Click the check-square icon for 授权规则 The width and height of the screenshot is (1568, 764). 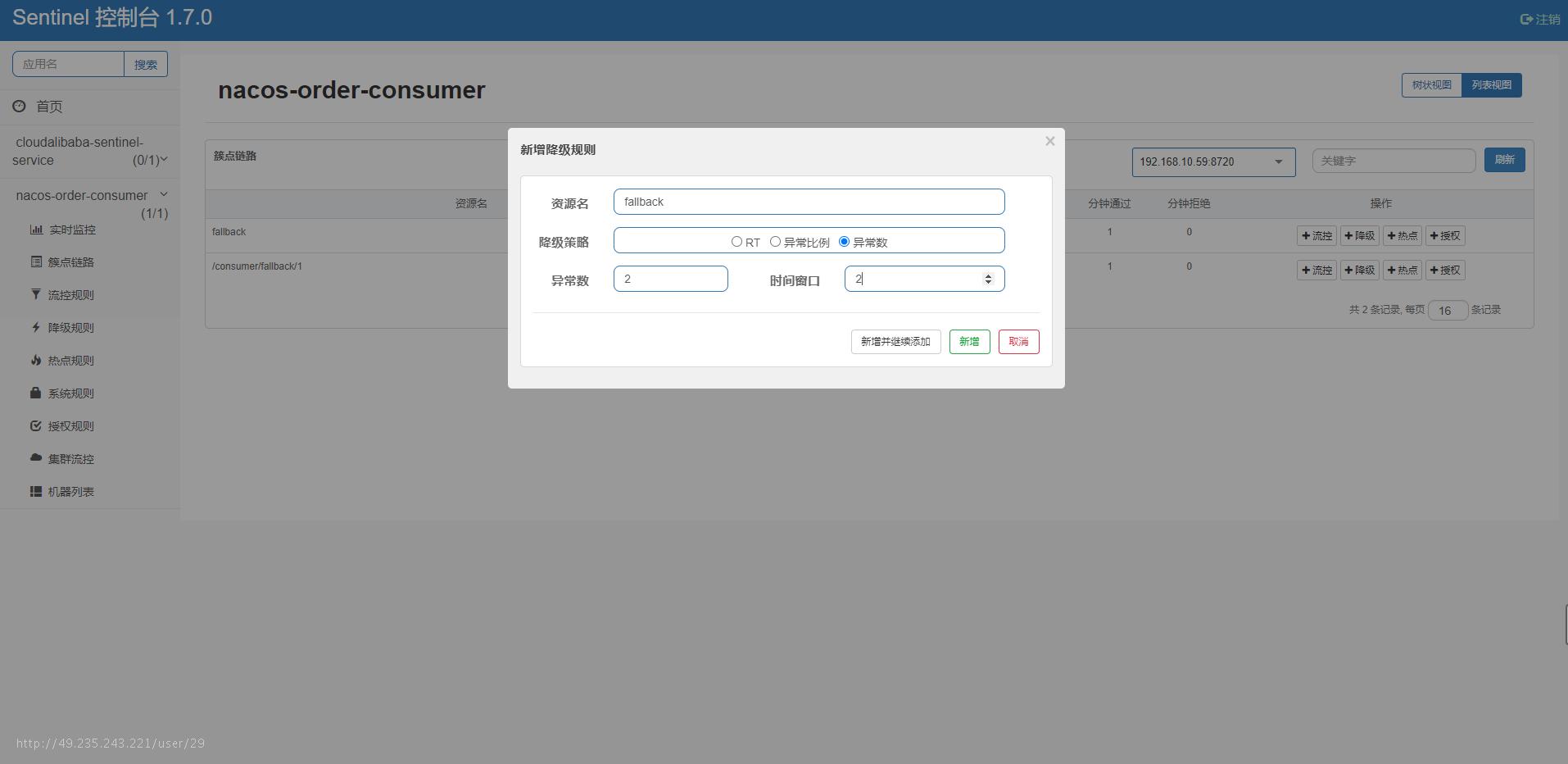coord(36,425)
